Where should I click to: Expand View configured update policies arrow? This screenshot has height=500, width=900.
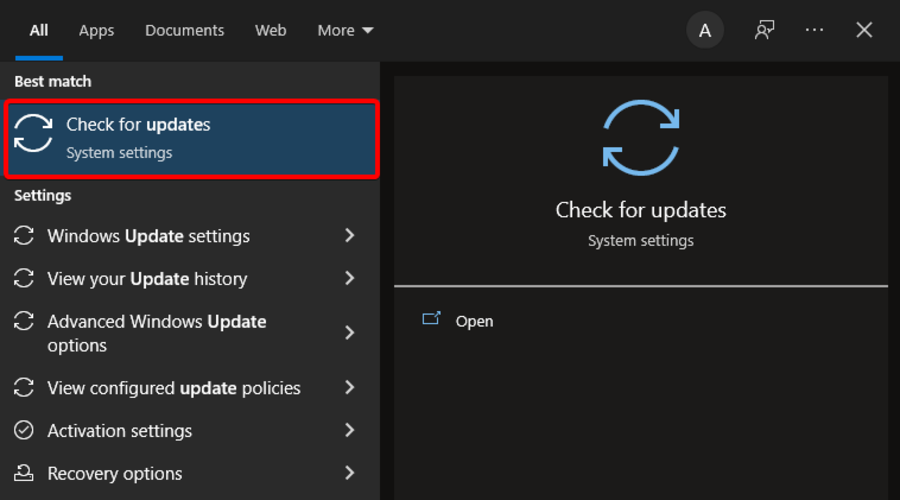(x=350, y=388)
